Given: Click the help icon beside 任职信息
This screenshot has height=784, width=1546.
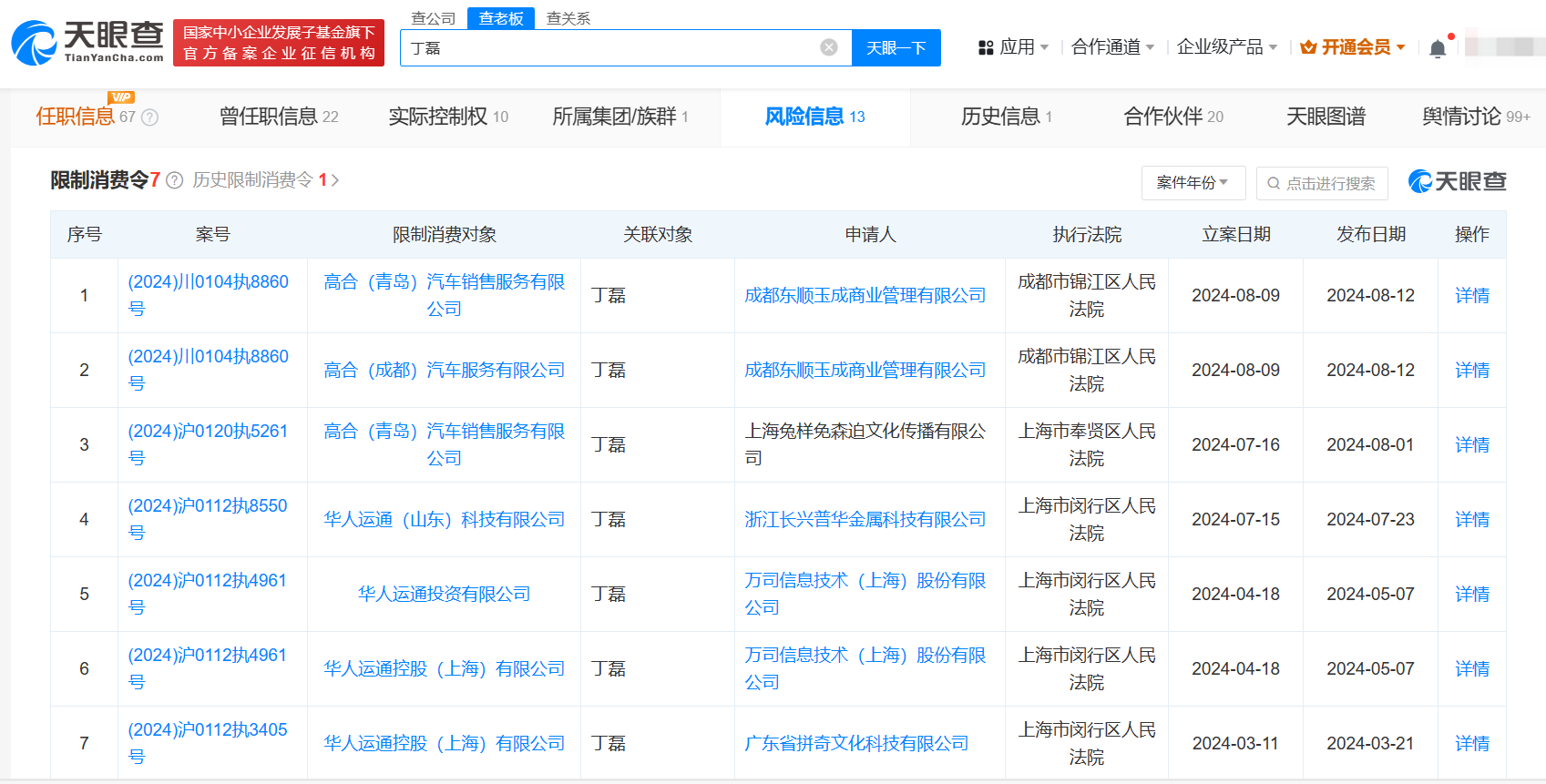Looking at the screenshot, I should (x=150, y=117).
